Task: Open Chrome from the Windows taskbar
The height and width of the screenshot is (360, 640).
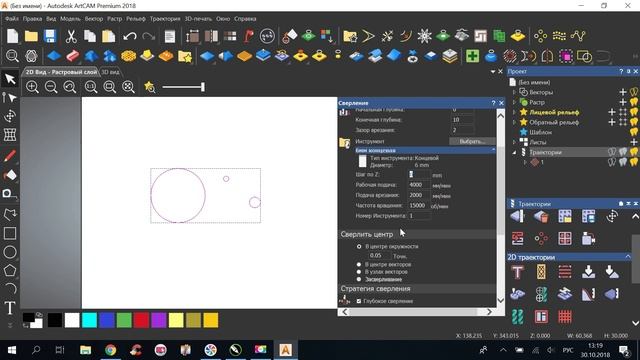Action: pos(110,350)
